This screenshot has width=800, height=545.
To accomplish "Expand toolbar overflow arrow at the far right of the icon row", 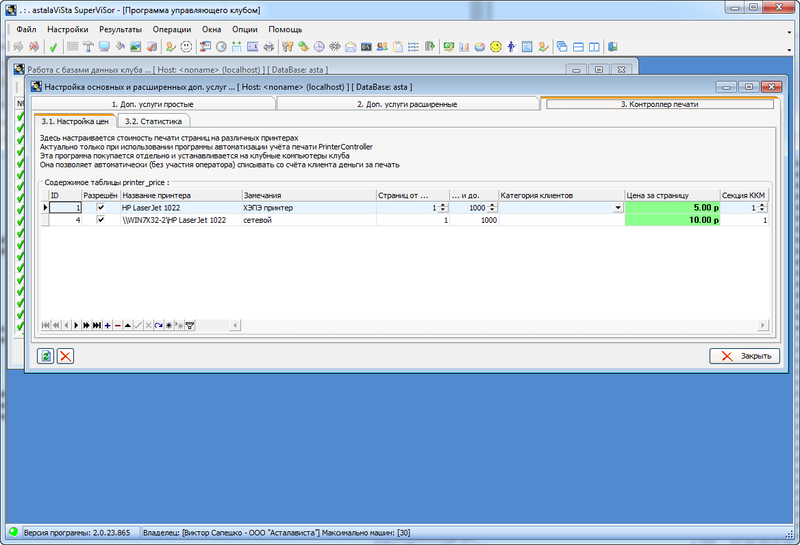I will pyautogui.click(x=789, y=50).
